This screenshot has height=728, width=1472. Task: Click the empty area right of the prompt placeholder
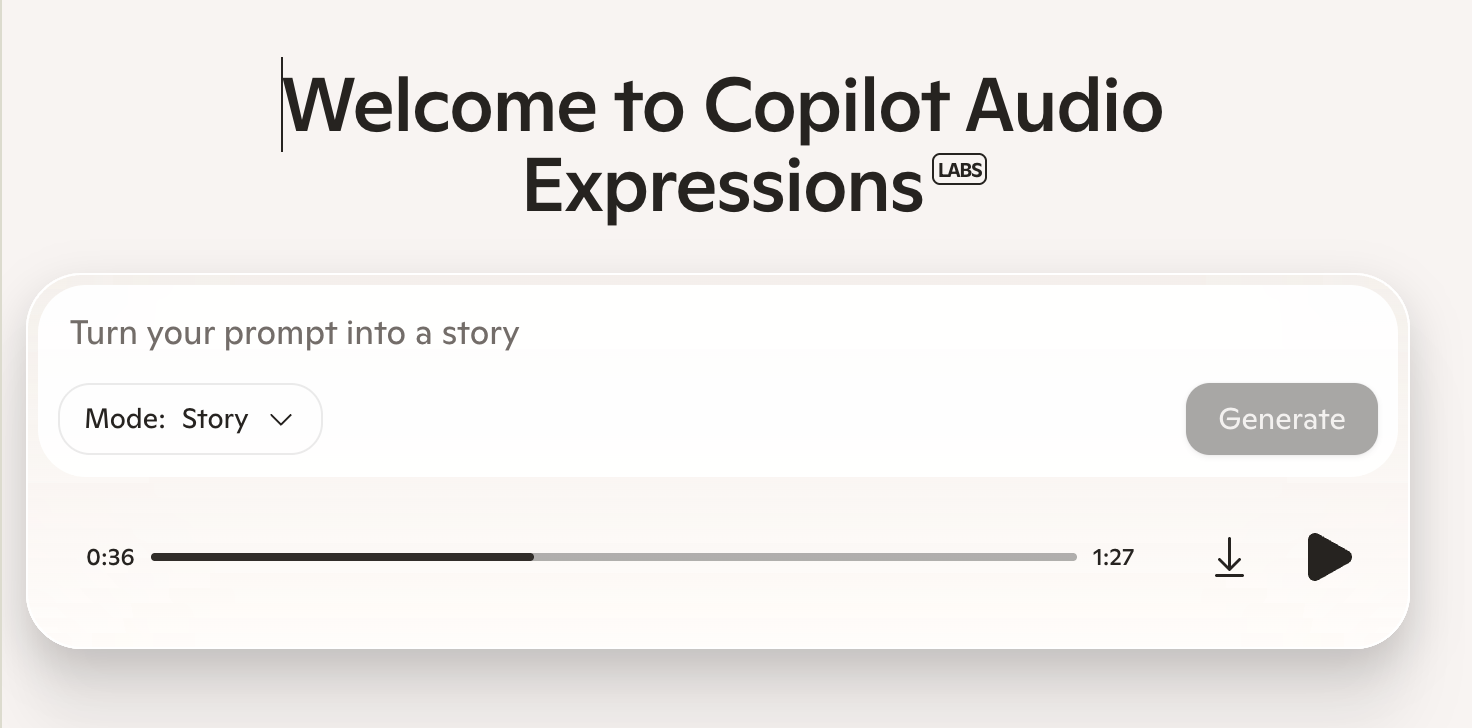pos(900,333)
